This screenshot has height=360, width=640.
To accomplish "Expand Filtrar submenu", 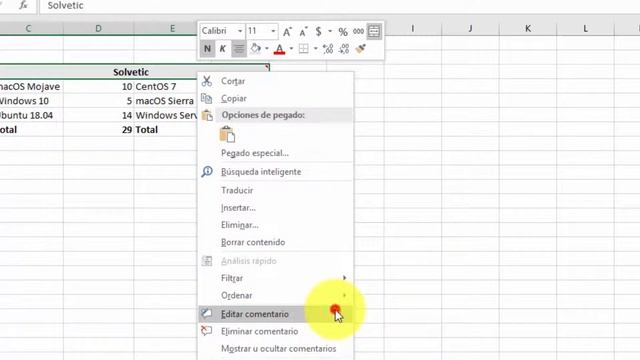I will 276,278.
